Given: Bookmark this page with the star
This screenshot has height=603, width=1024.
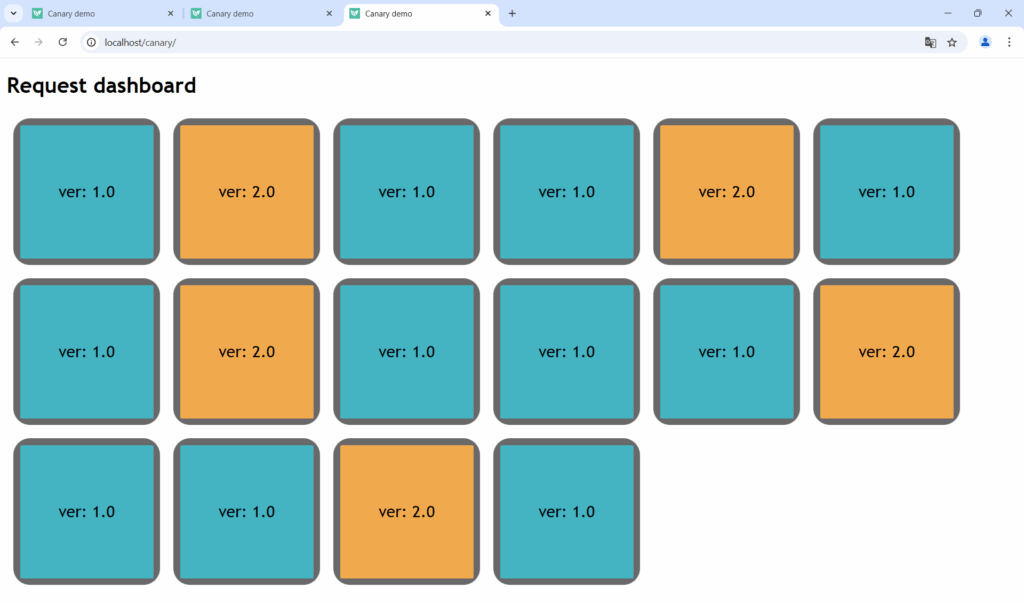Looking at the screenshot, I should (952, 42).
